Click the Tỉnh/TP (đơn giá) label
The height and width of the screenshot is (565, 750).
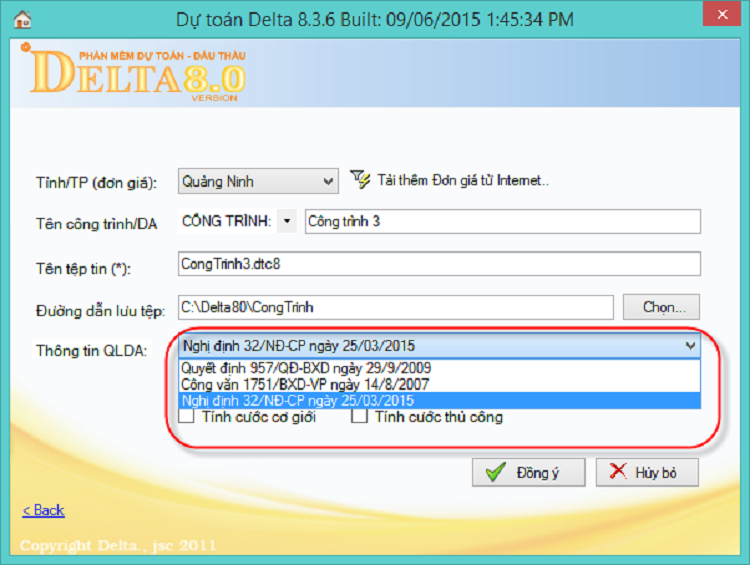point(97,183)
